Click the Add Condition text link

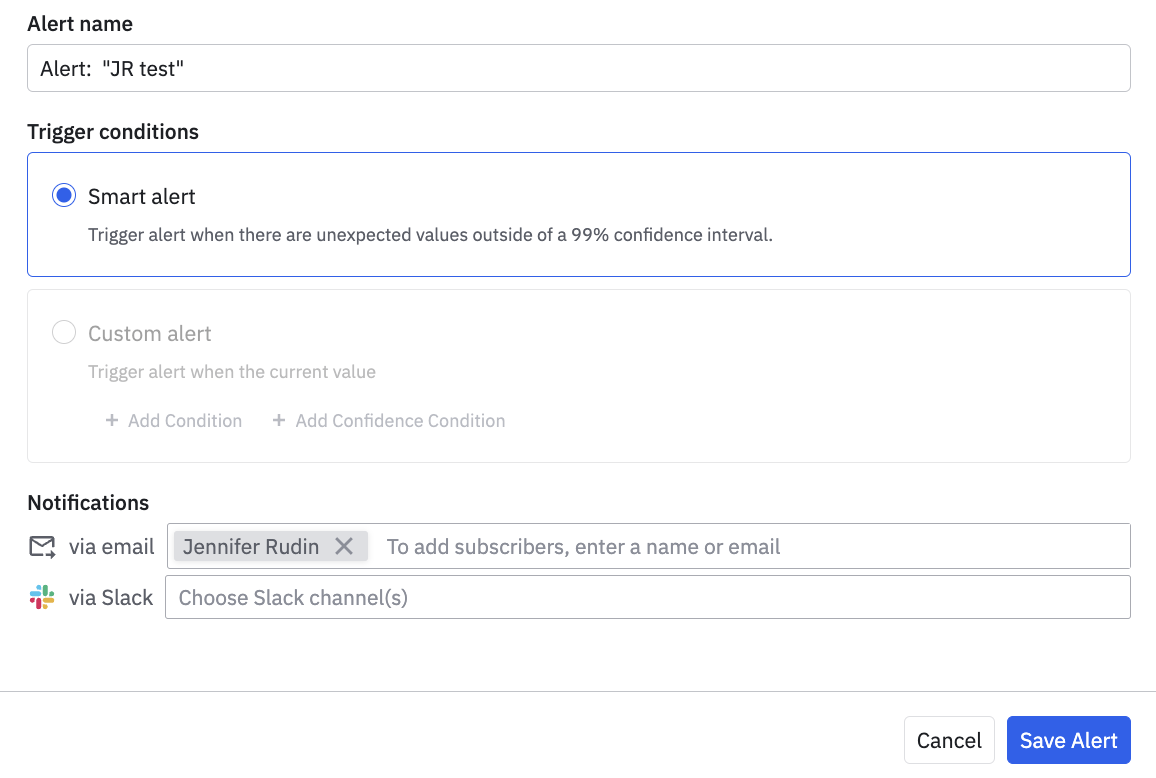tap(185, 421)
